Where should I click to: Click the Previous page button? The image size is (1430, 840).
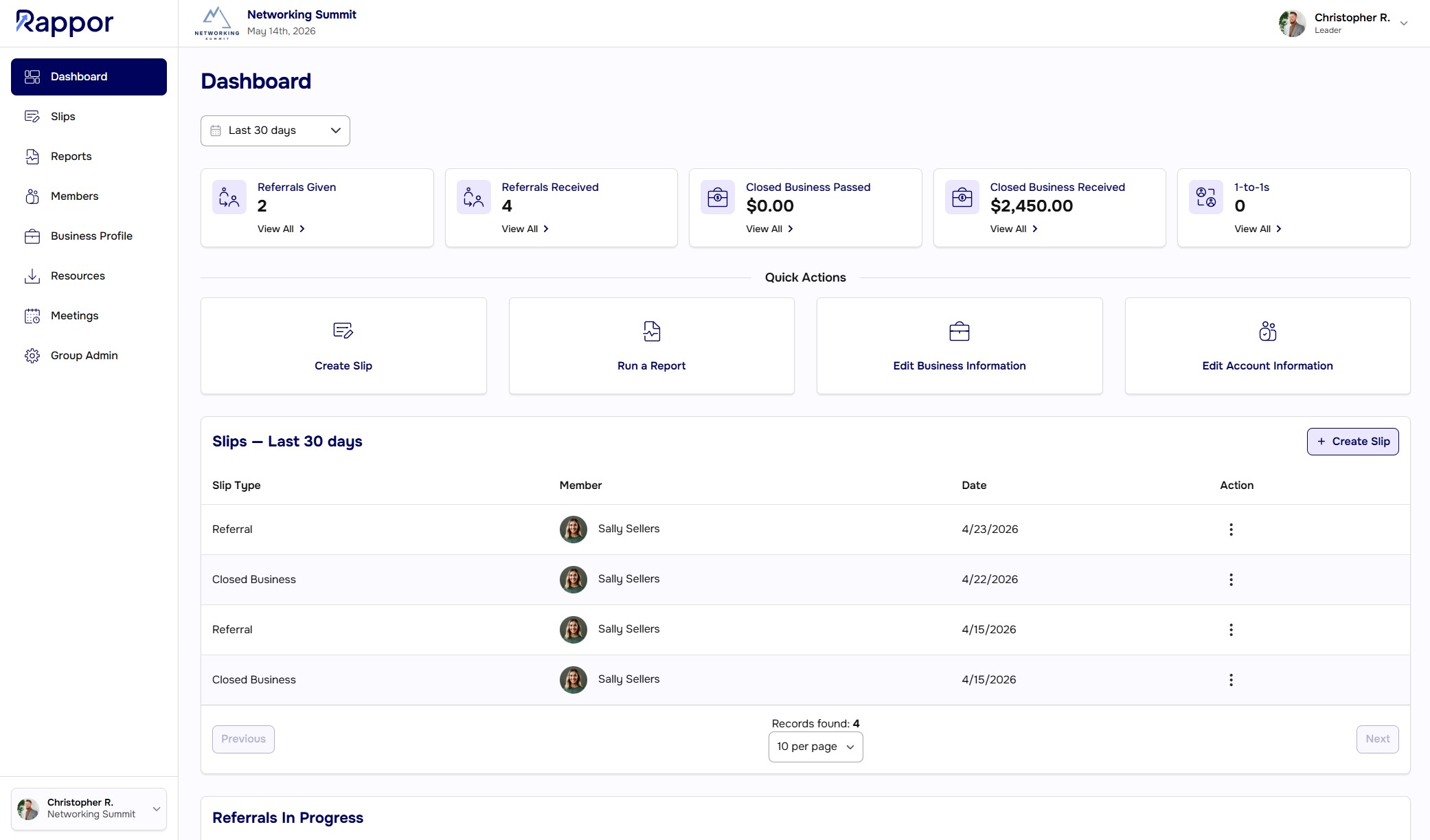[x=243, y=739]
